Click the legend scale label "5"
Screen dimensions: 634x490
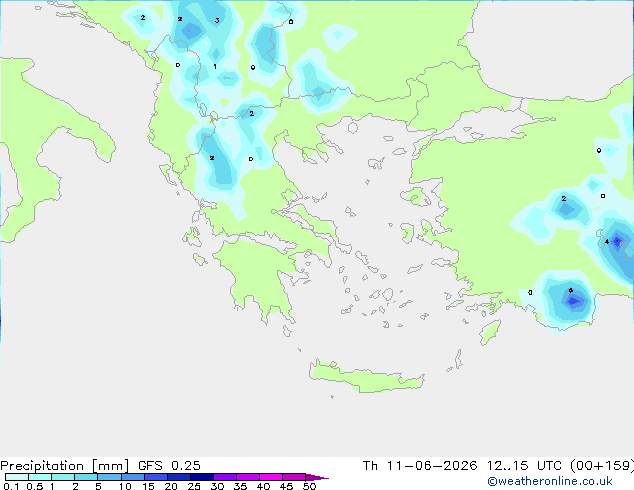coord(98,486)
